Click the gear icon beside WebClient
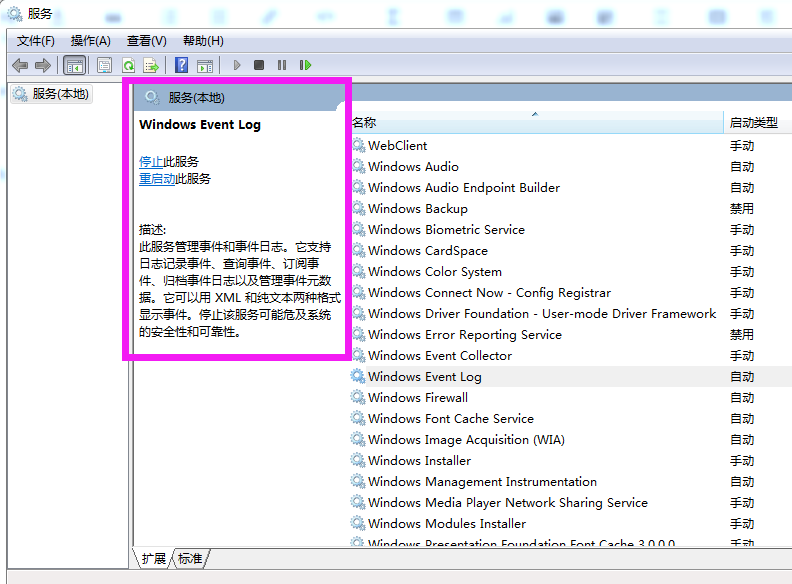The image size is (792, 584). pos(359,145)
